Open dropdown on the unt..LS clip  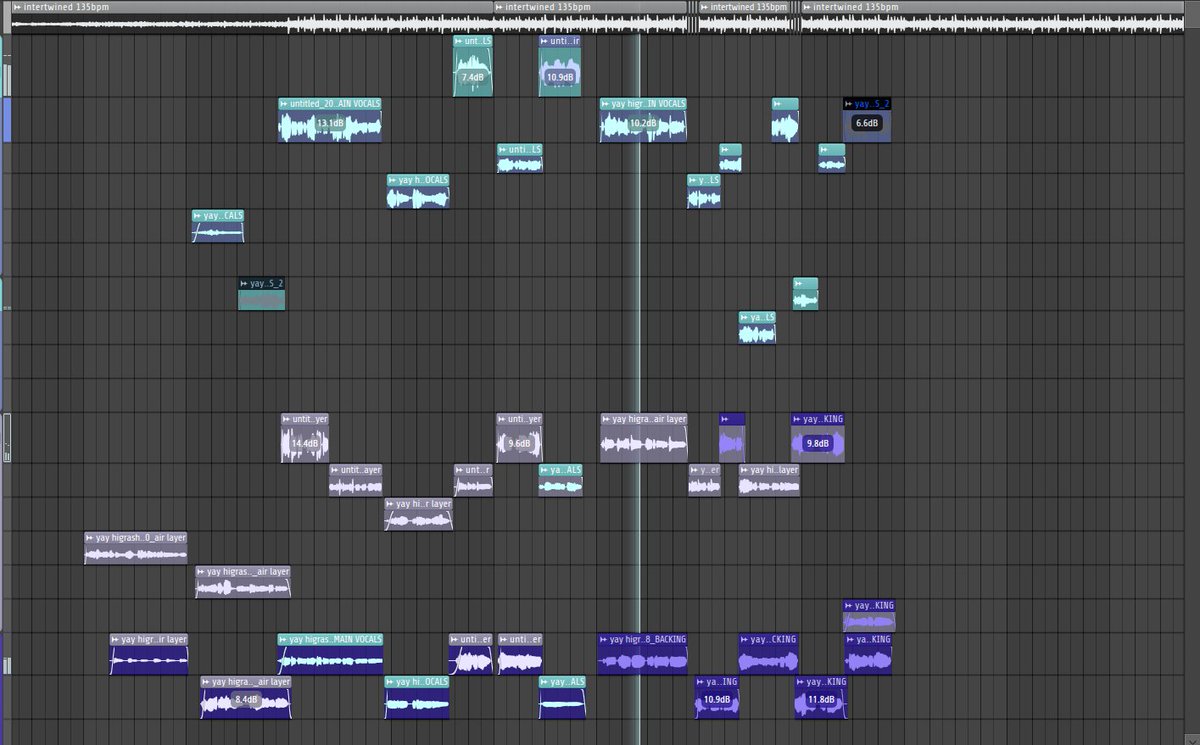459,42
